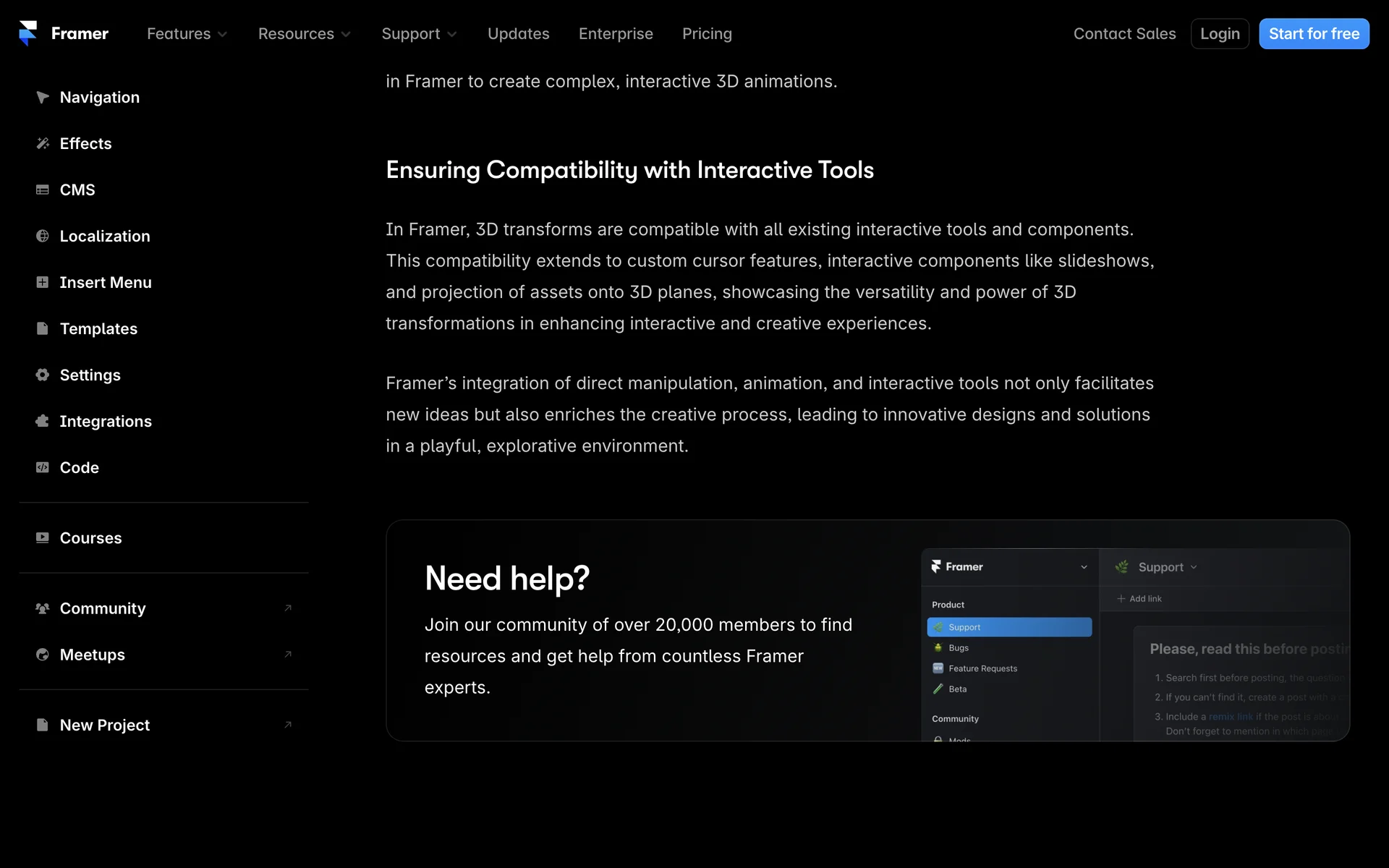Go to the Updates page
This screenshot has height=868, width=1389.
click(518, 34)
